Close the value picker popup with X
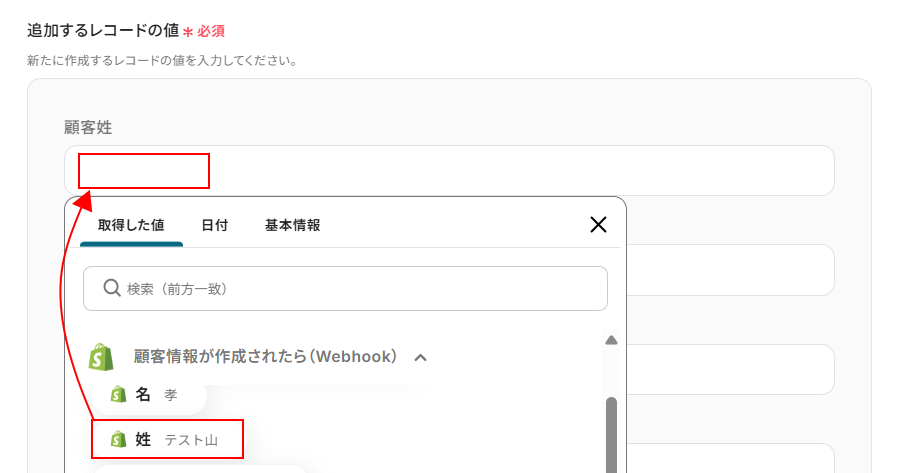Viewport: 899px width, 473px height. coord(598,225)
